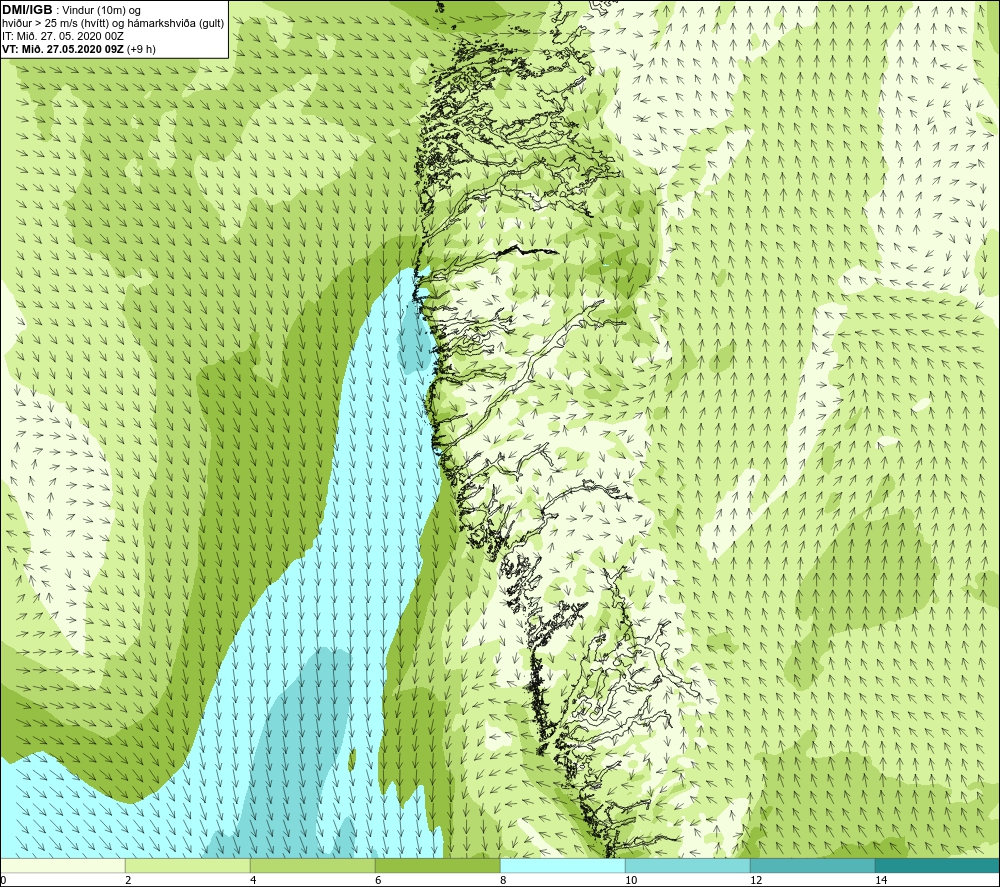
Task: Click the 'VT: Mið. 27.05.2020 09Z' valid time
Action: tap(63, 49)
